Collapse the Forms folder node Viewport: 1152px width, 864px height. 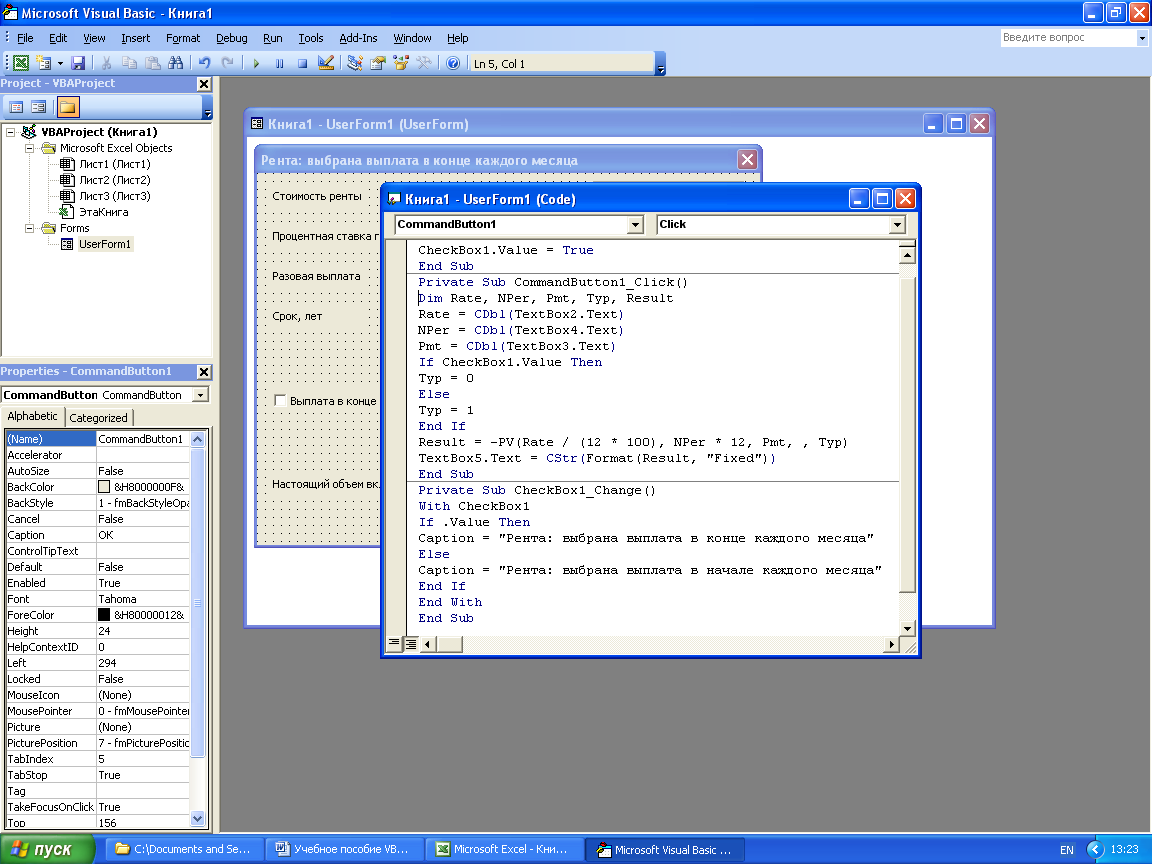30,228
